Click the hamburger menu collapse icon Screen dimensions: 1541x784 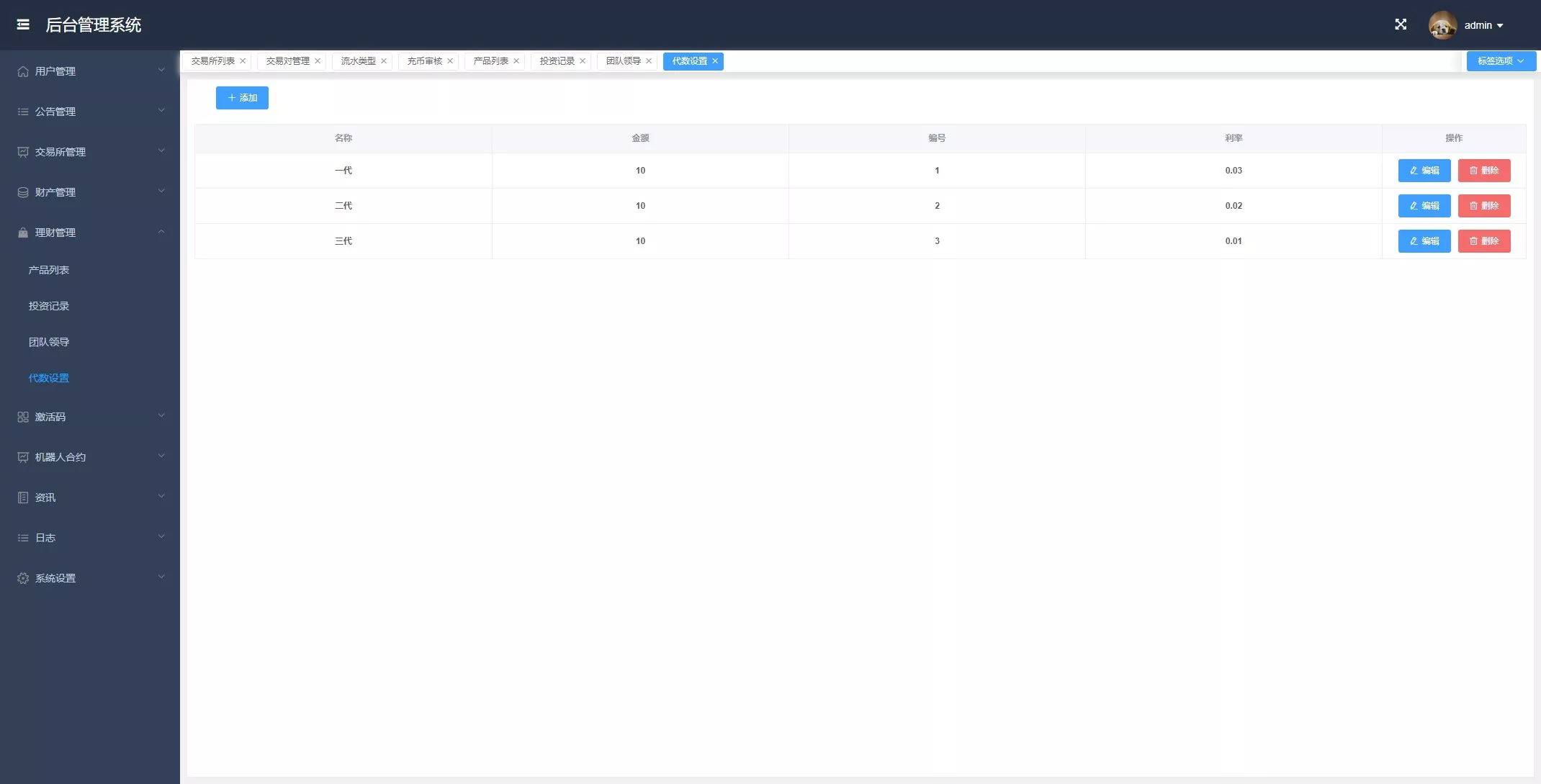[23, 24]
